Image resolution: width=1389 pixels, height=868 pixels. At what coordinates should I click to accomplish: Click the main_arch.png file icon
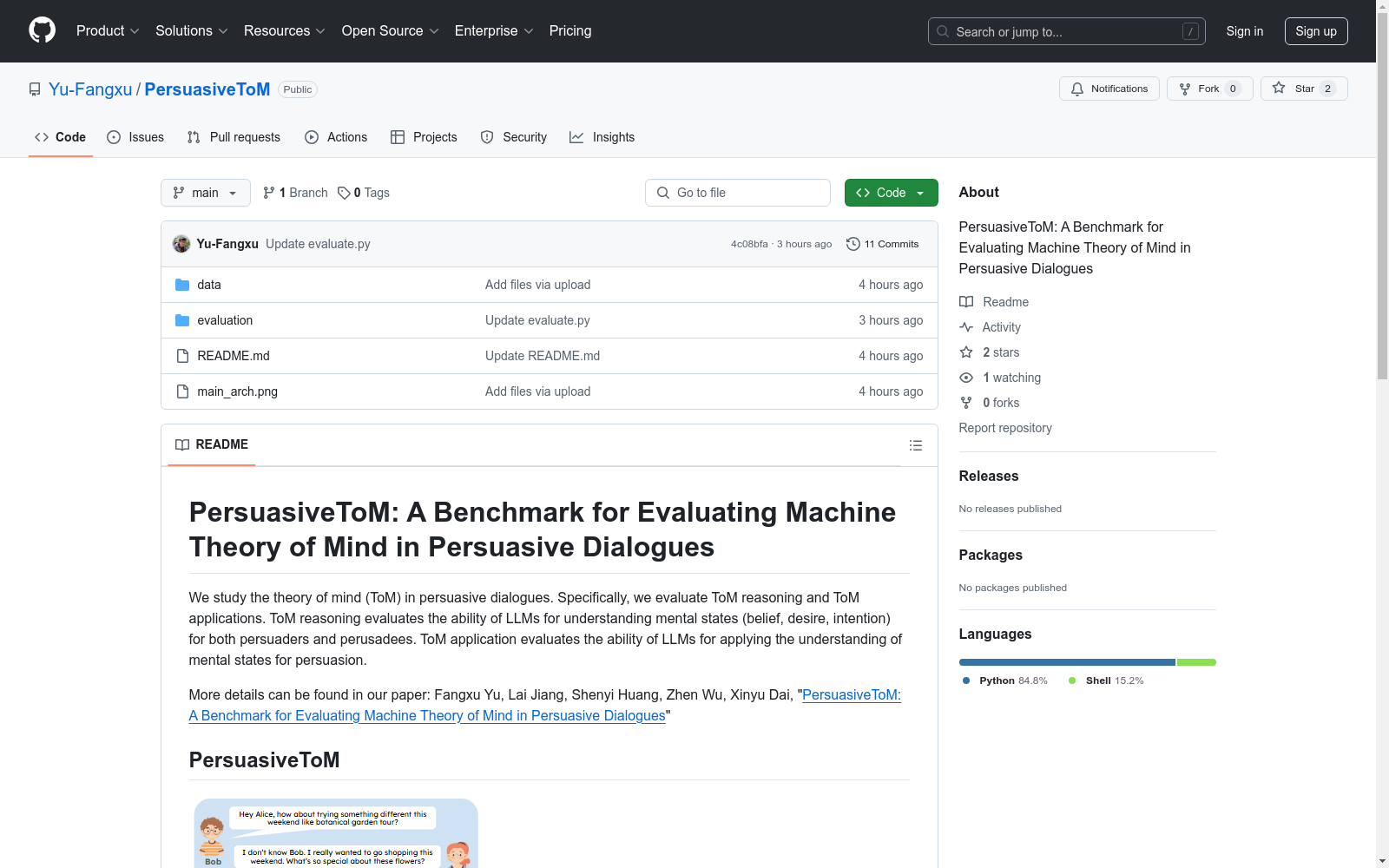click(x=182, y=391)
